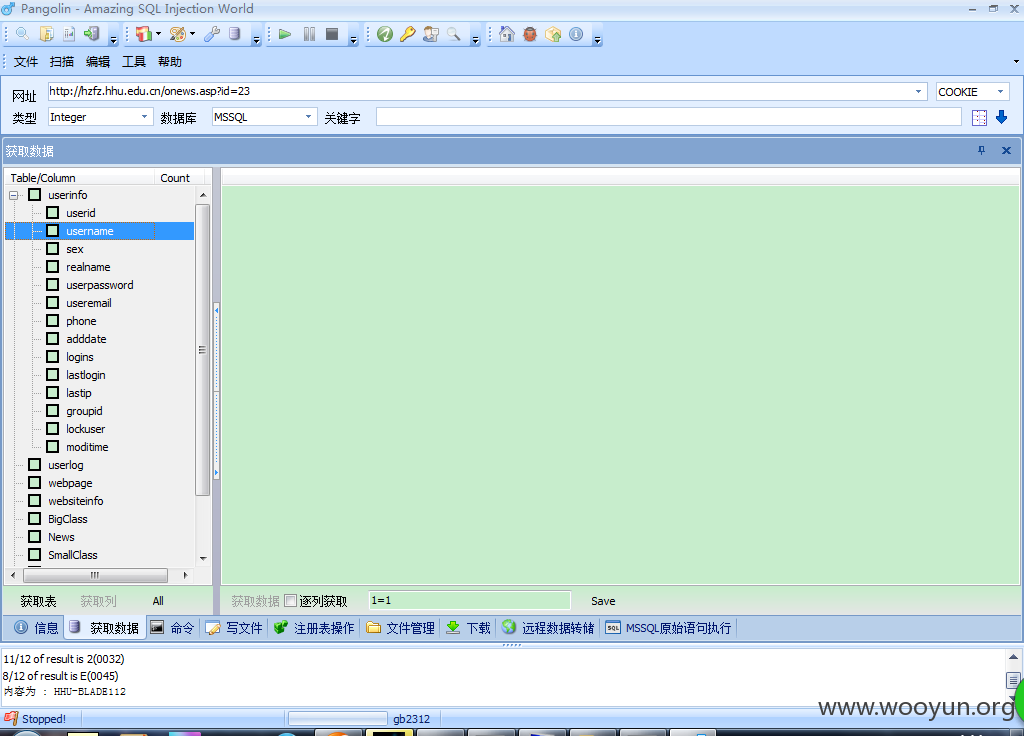Viewport: 1024px width, 736px height.
Task: Click the grayed magnifier icon in fourth toolbar
Action: [454, 34]
